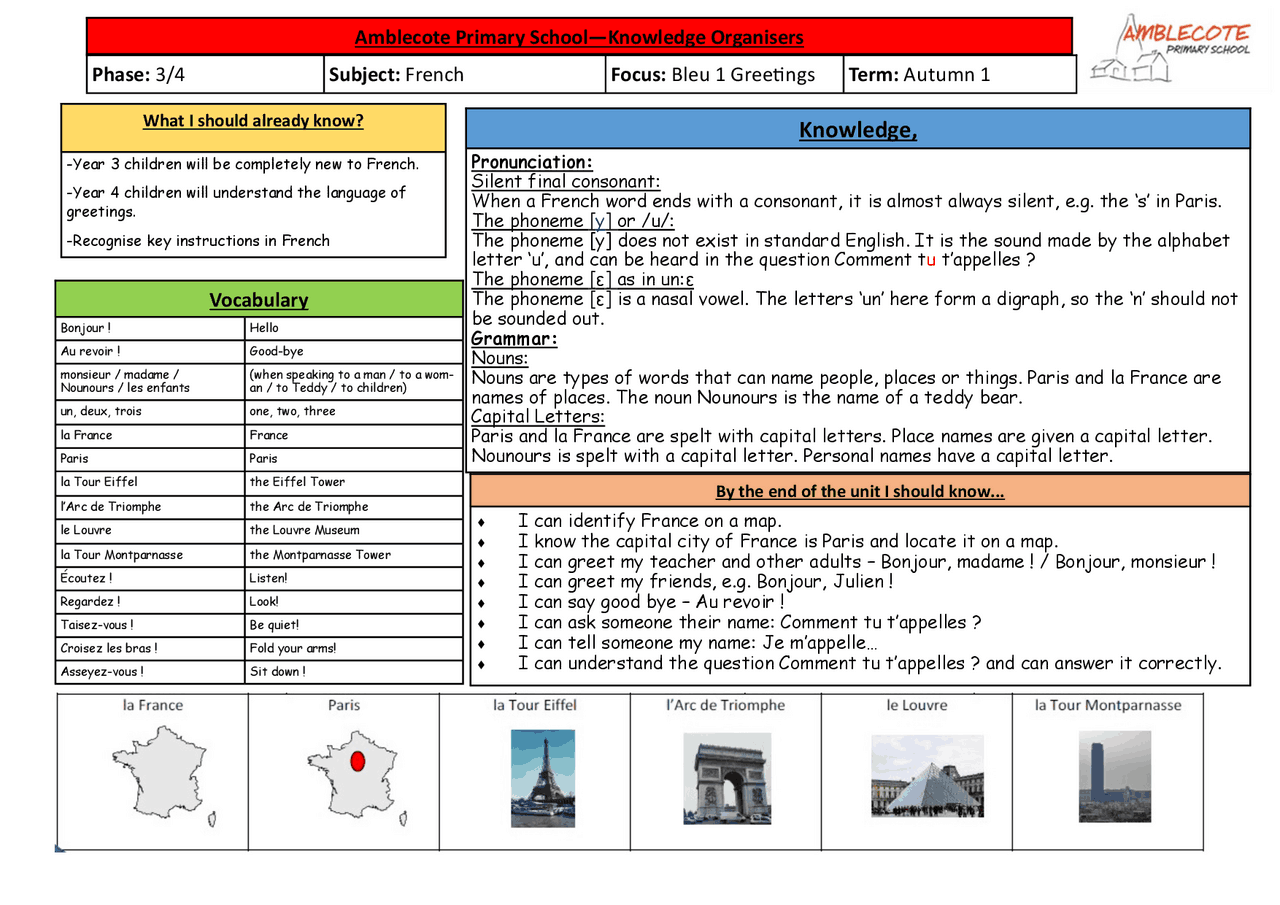Expand the Vocabulary section header
Image resolution: width=1280 pixels, height=905 pixels.
click(x=258, y=299)
